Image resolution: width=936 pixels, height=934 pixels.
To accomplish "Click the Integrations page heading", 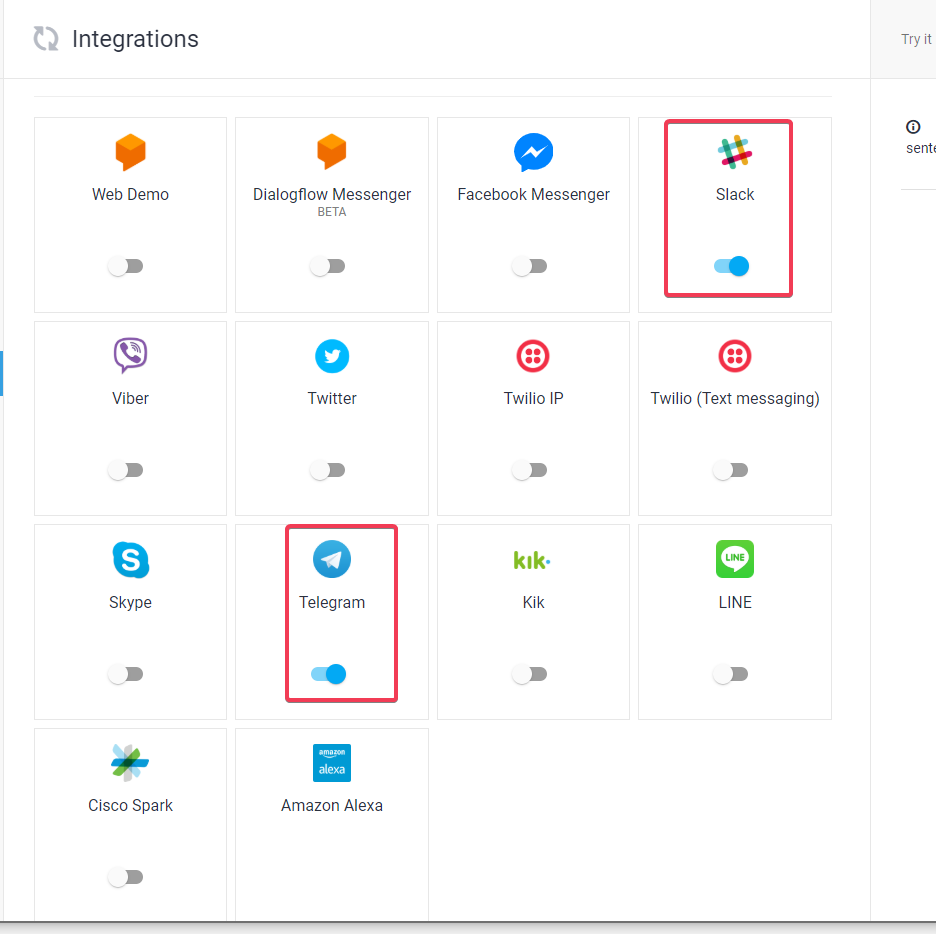I will [x=135, y=39].
